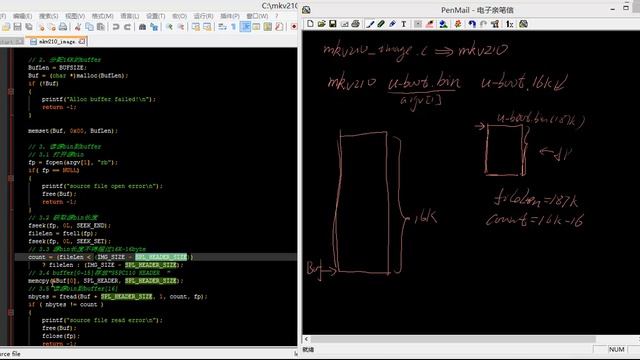The height and width of the screenshot is (360, 640).
Task: Undo last edit in Notepad++
Action: coord(116,27)
